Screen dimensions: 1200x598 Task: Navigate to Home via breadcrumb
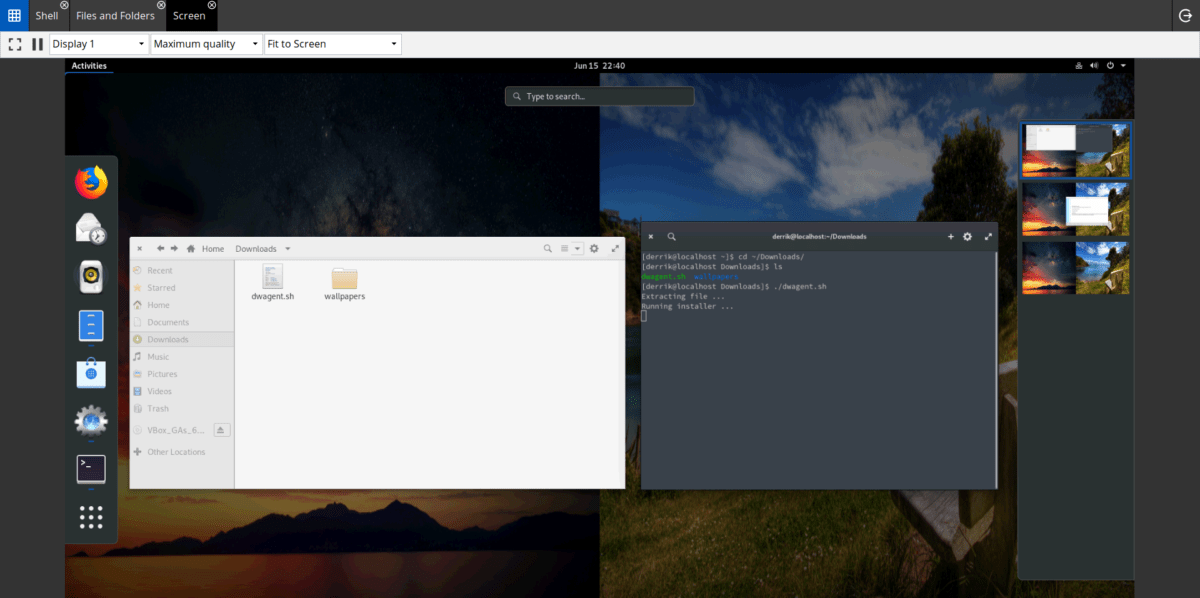point(213,248)
